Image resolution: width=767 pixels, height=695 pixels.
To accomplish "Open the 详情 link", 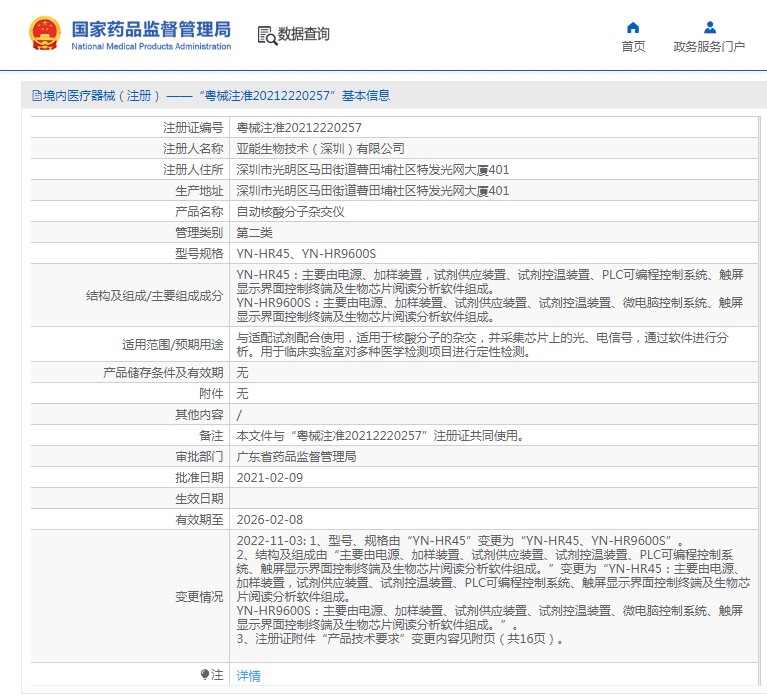I will (248, 675).
